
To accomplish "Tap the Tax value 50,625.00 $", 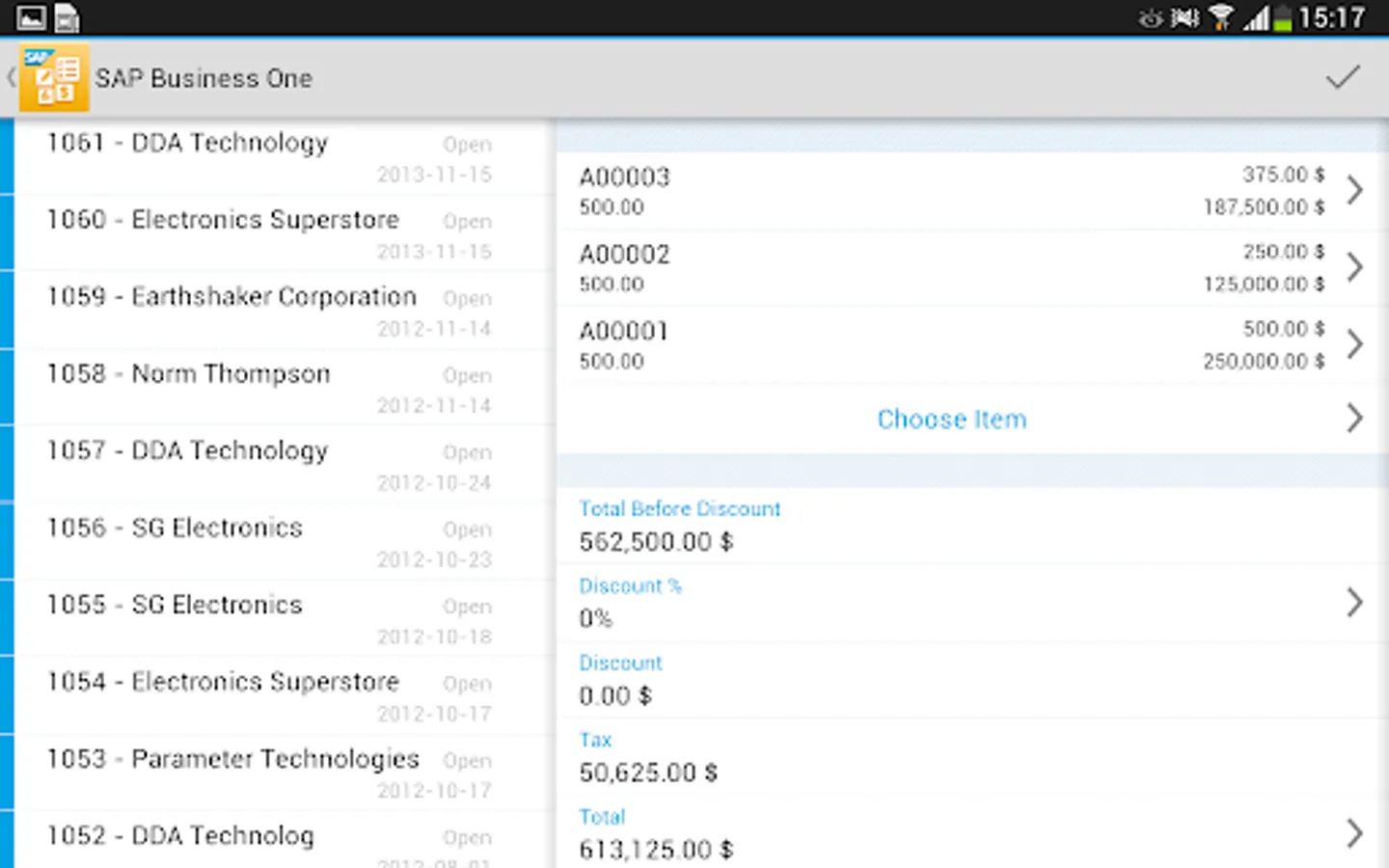I will pyautogui.click(x=648, y=773).
